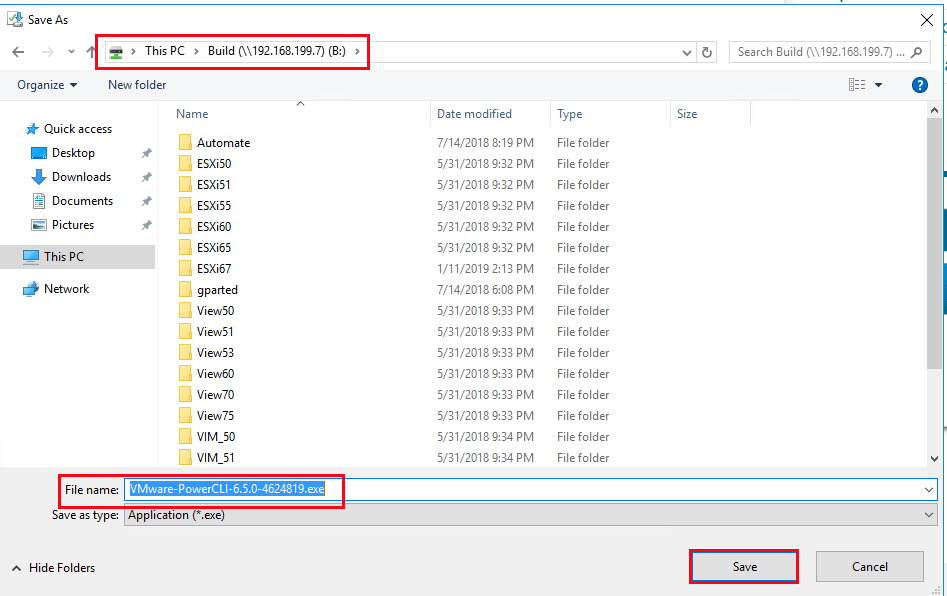This screenshot has width=947, height=596.
Task: Click the ESXi65 folder icon
Action: [185, 248]
